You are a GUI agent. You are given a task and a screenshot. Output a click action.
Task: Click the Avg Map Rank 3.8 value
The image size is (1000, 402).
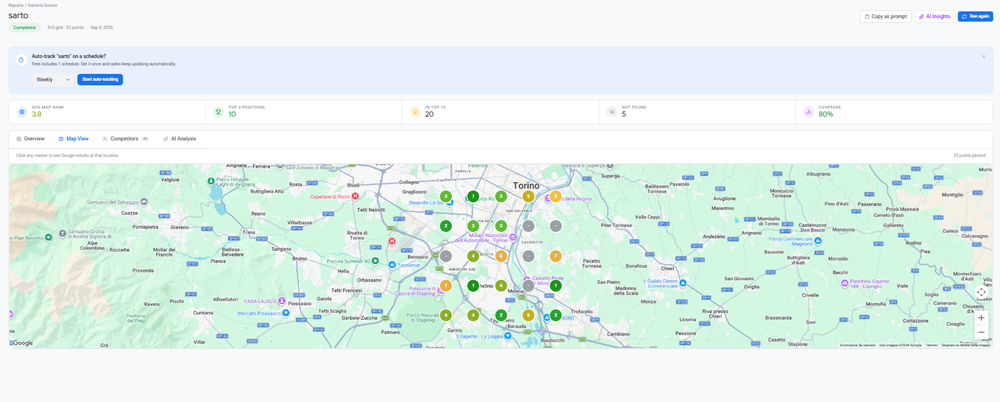click(x=36, y=114)
